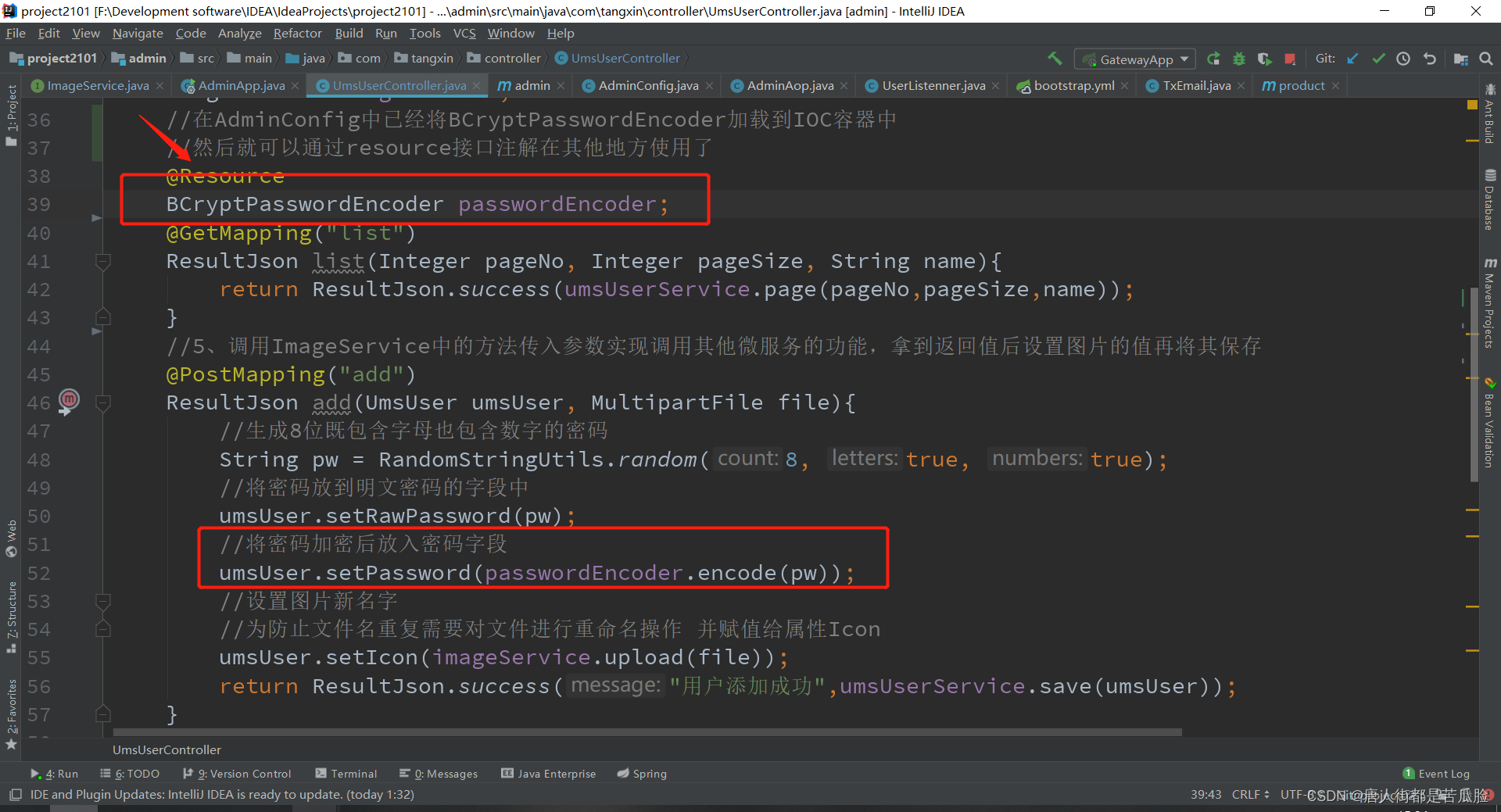1501x812 pixels.
Task: Close the ImageService.java tab
Action: tap(159, 86)
